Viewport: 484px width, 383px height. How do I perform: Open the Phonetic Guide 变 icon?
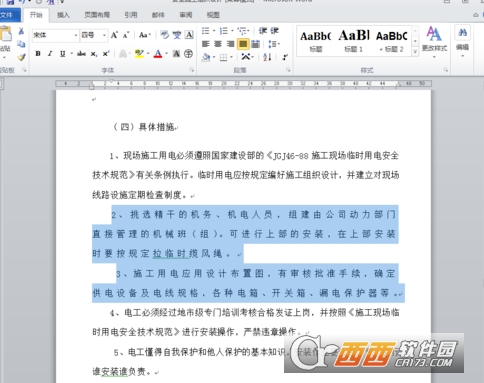pyautogui.click(x=177, y=35)
